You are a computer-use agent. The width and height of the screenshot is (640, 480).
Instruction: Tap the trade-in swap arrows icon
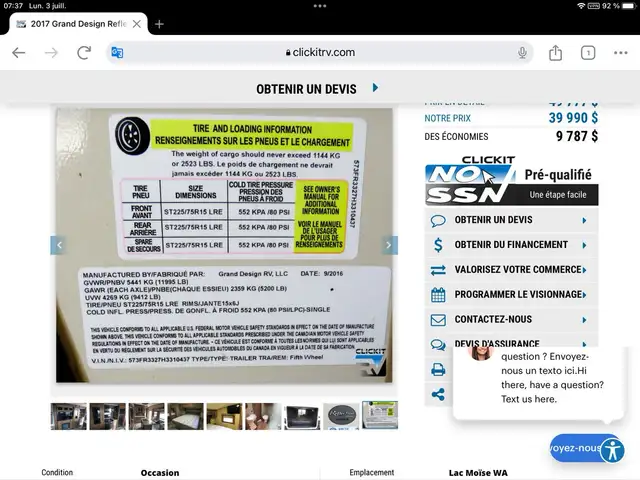coord(438,270)
